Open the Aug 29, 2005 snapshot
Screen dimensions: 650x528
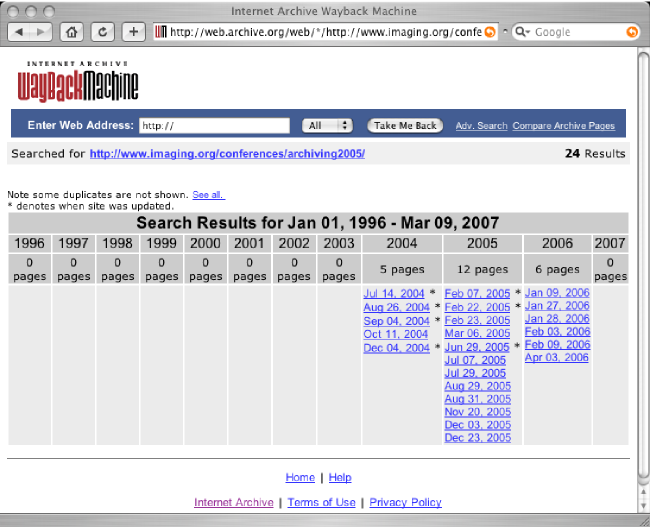click(478, 386)
